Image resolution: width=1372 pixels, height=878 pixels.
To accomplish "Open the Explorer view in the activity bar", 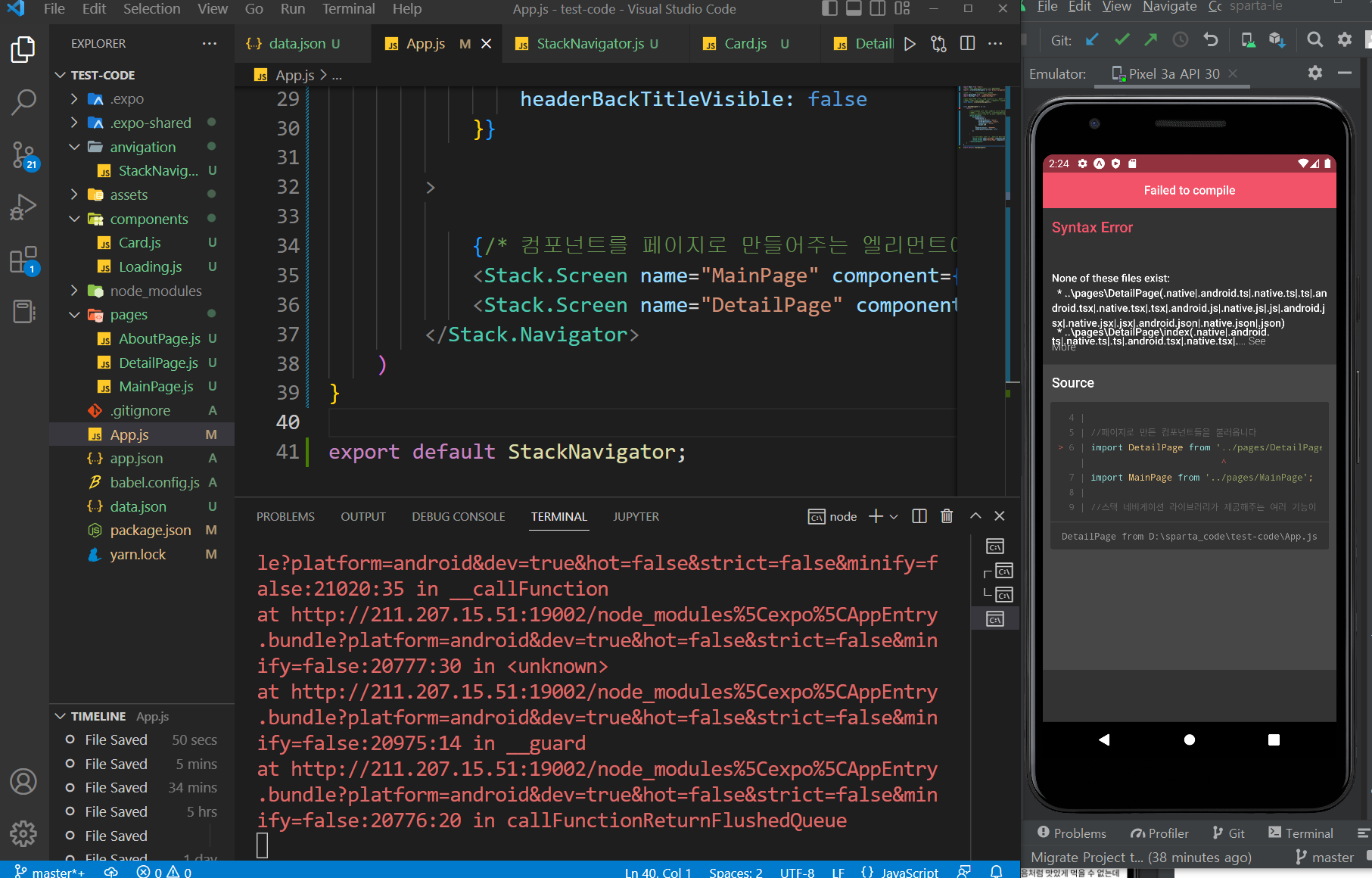I will [x=23, y=50].
